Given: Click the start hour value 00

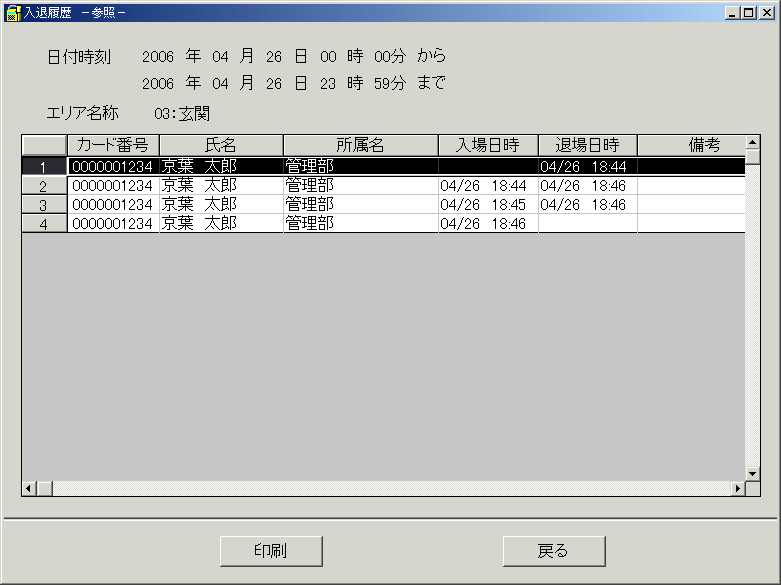Looking at the screenshot, I should click(328, 57).
